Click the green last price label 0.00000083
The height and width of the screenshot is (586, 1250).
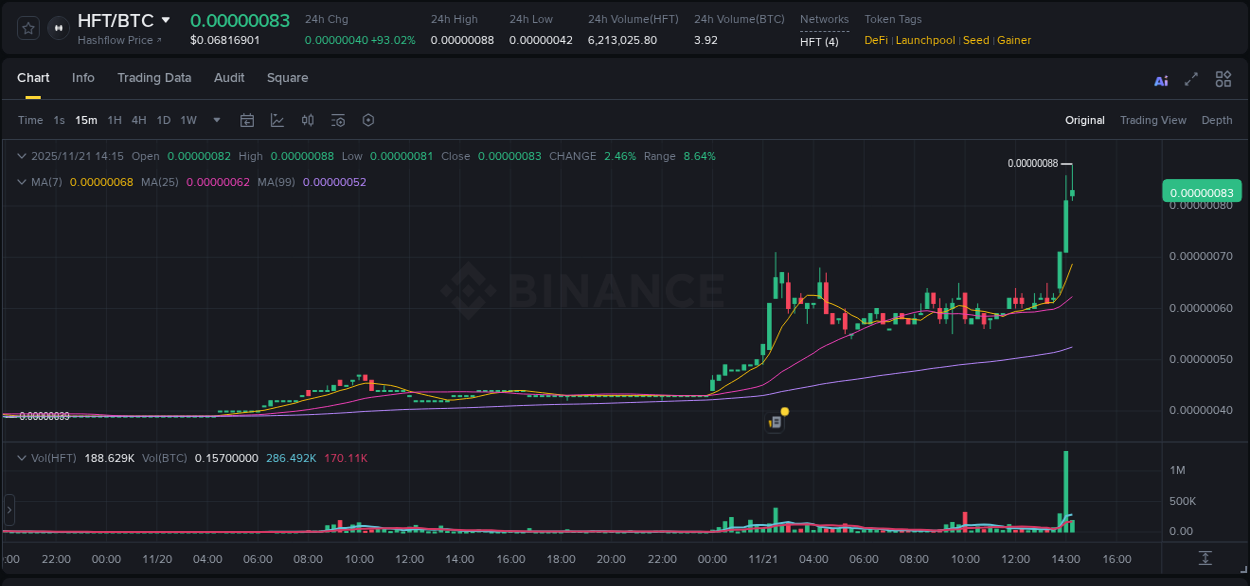(x=1203, y=190)
